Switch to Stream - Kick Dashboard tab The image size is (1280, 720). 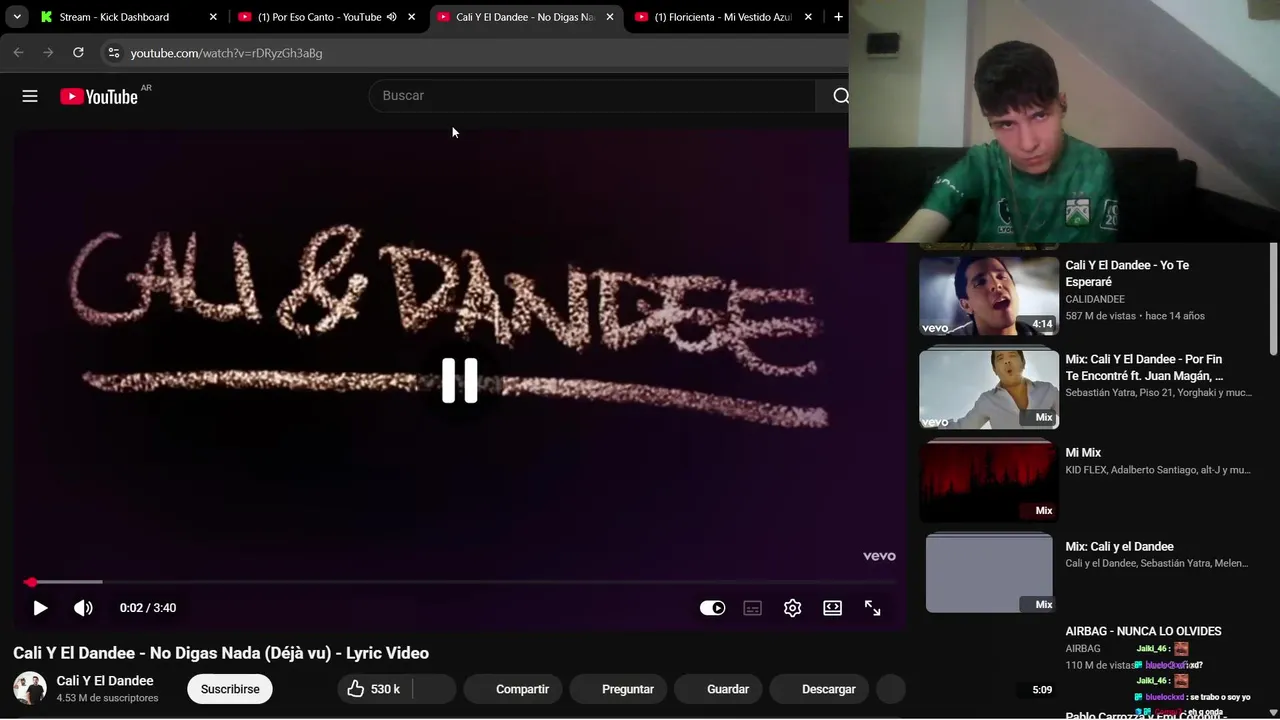tap(127, 17)
